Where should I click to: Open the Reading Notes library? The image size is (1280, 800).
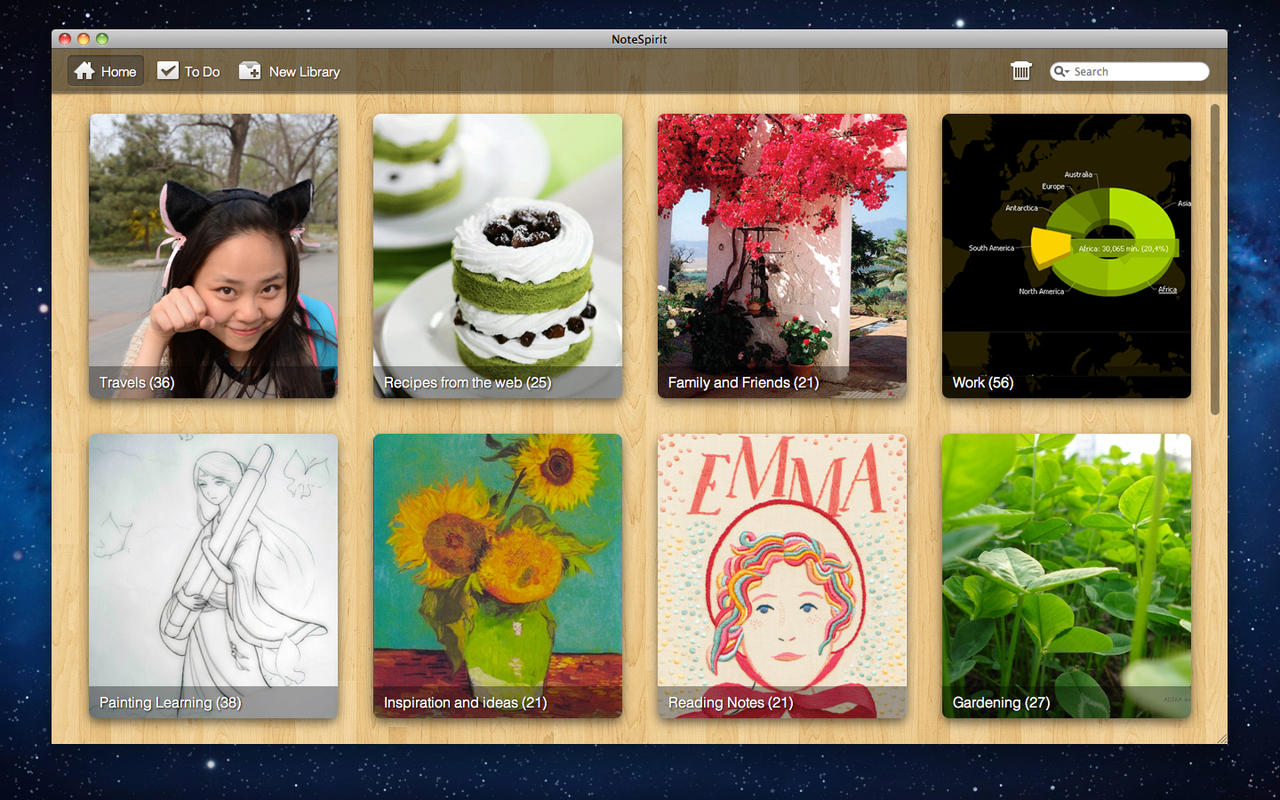pyautogui.click(x=782, y=575)
